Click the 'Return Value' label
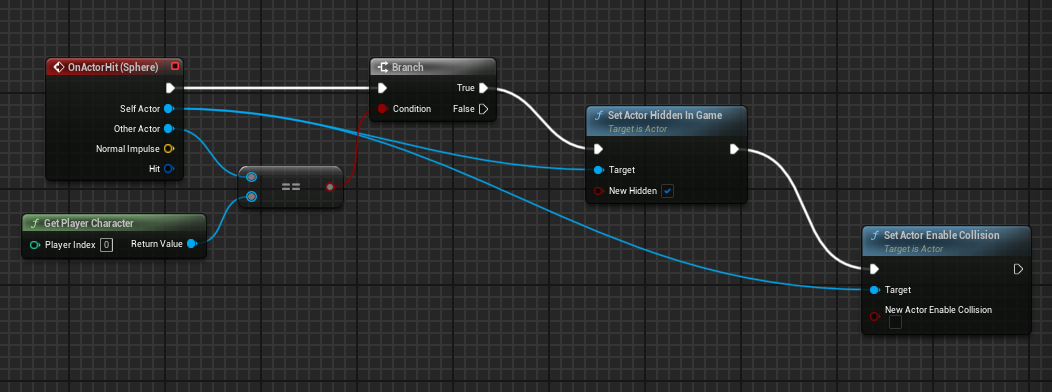 pos(157,244)
